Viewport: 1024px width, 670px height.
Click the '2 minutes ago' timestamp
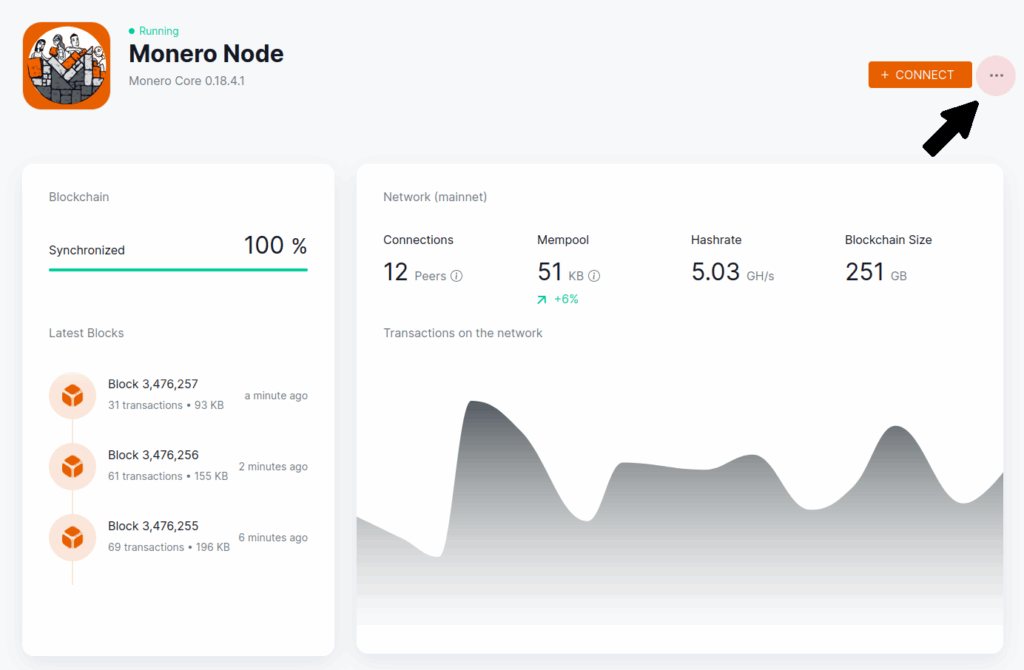point(273,467)
